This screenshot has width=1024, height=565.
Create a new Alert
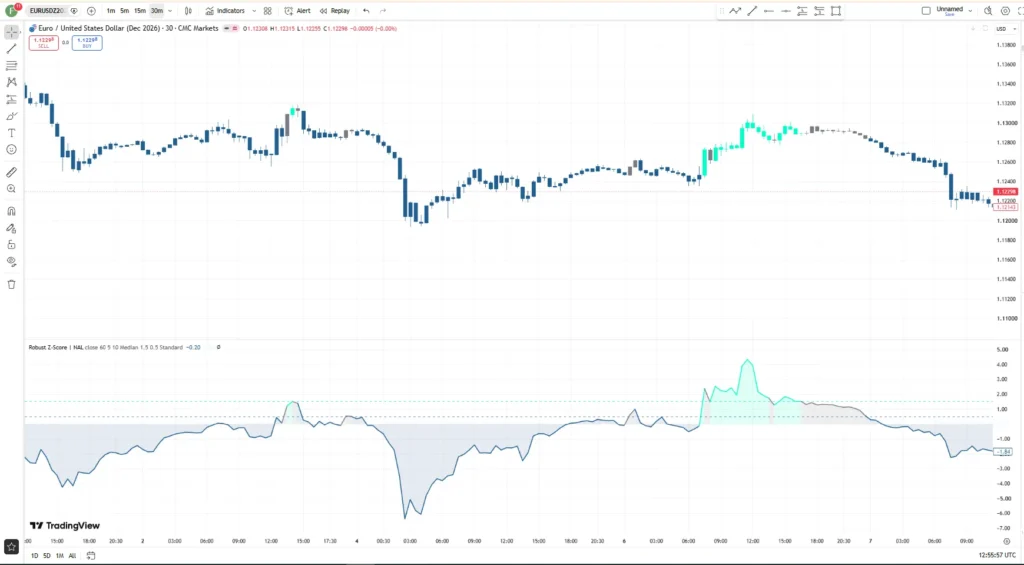pyautogui.click(x=298, y=10)
